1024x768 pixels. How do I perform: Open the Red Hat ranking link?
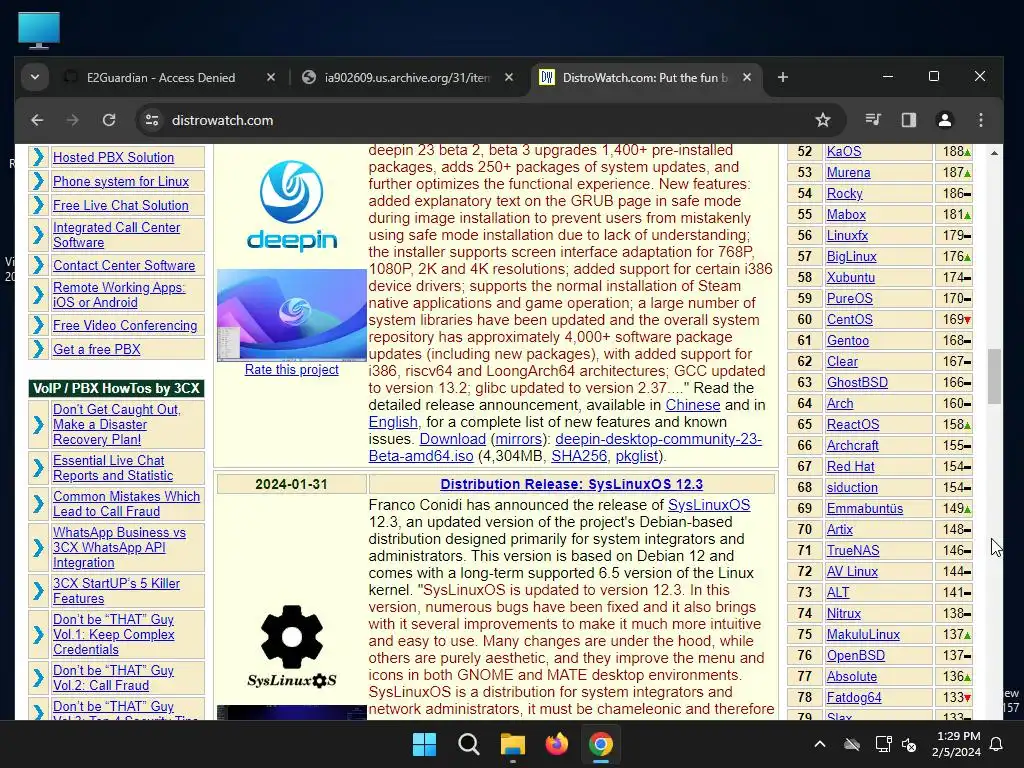click(x=850, y=466)
